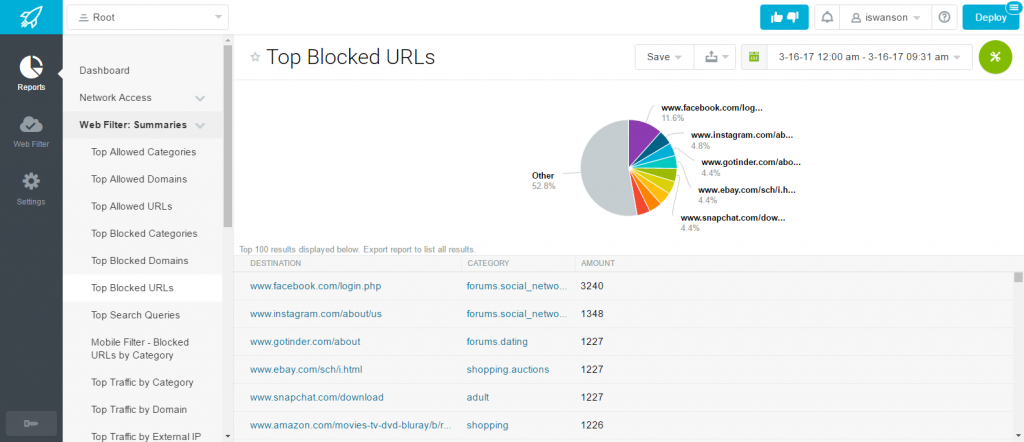Click sidebar scrollbar down arrow

click(x=228, y=435)
